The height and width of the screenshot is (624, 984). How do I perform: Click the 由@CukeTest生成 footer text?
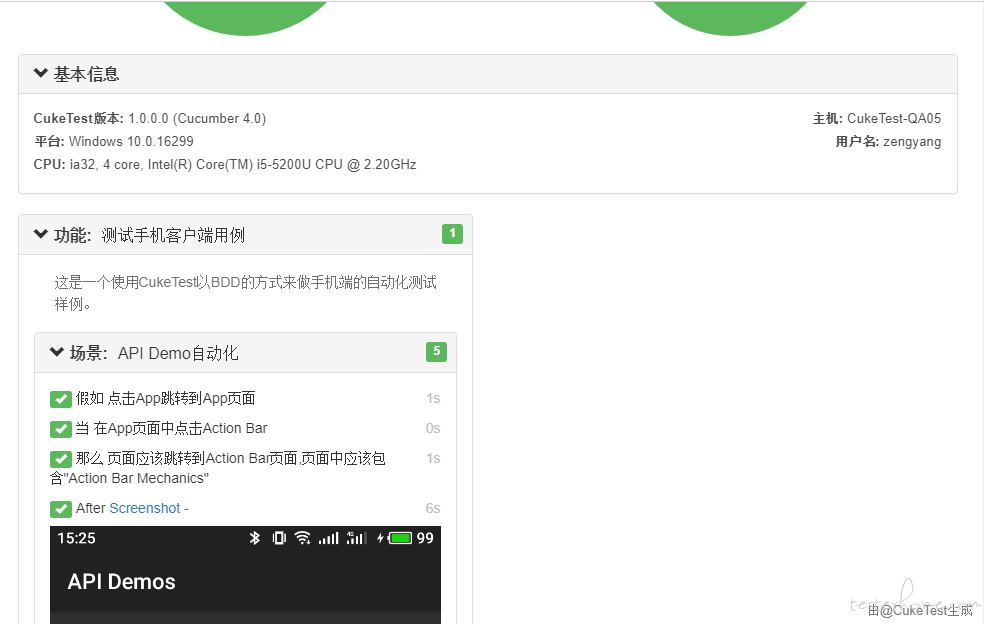920,610
